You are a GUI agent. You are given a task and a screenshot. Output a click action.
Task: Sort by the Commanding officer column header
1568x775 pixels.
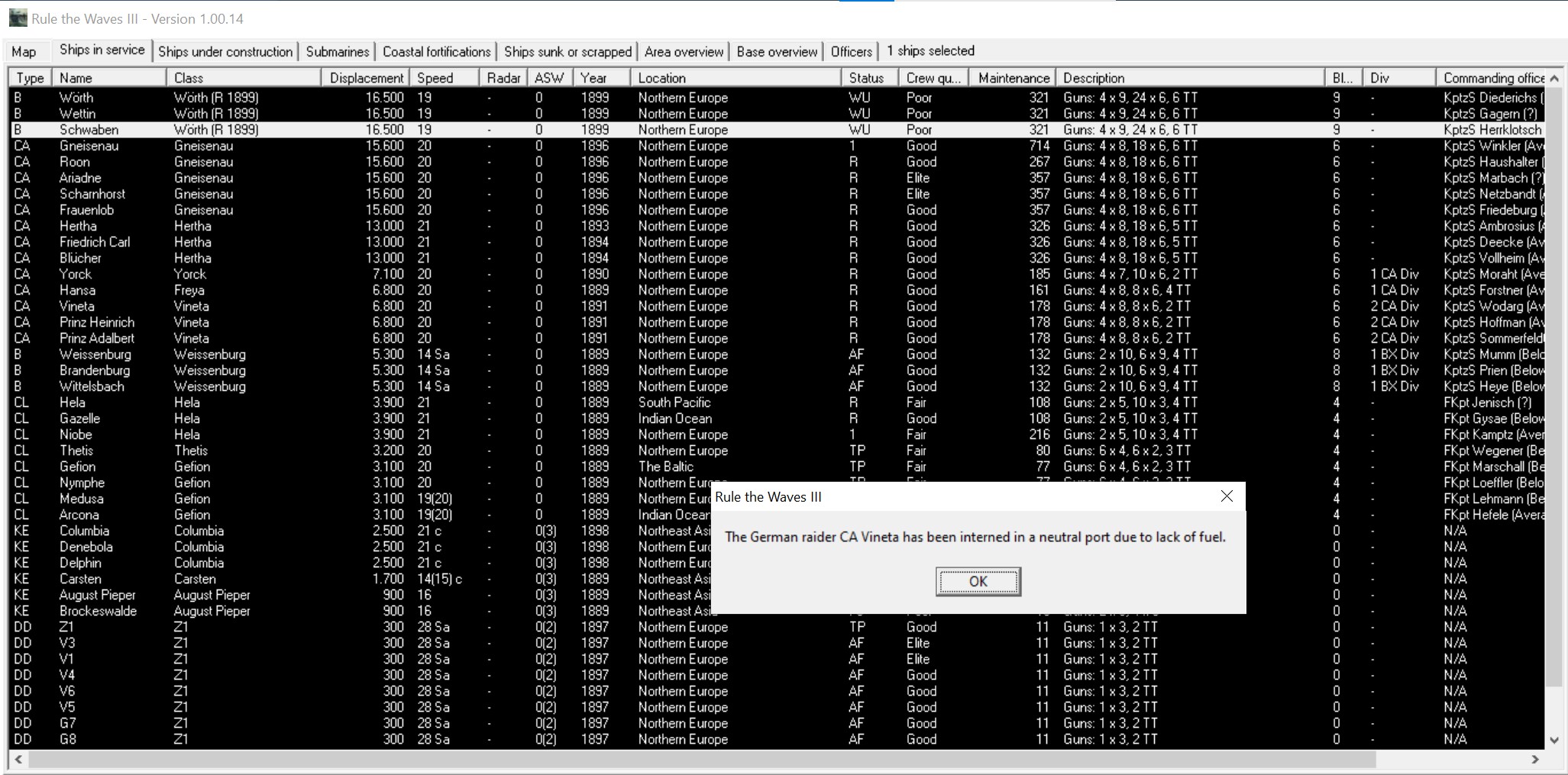click(x=1491, y=78)
